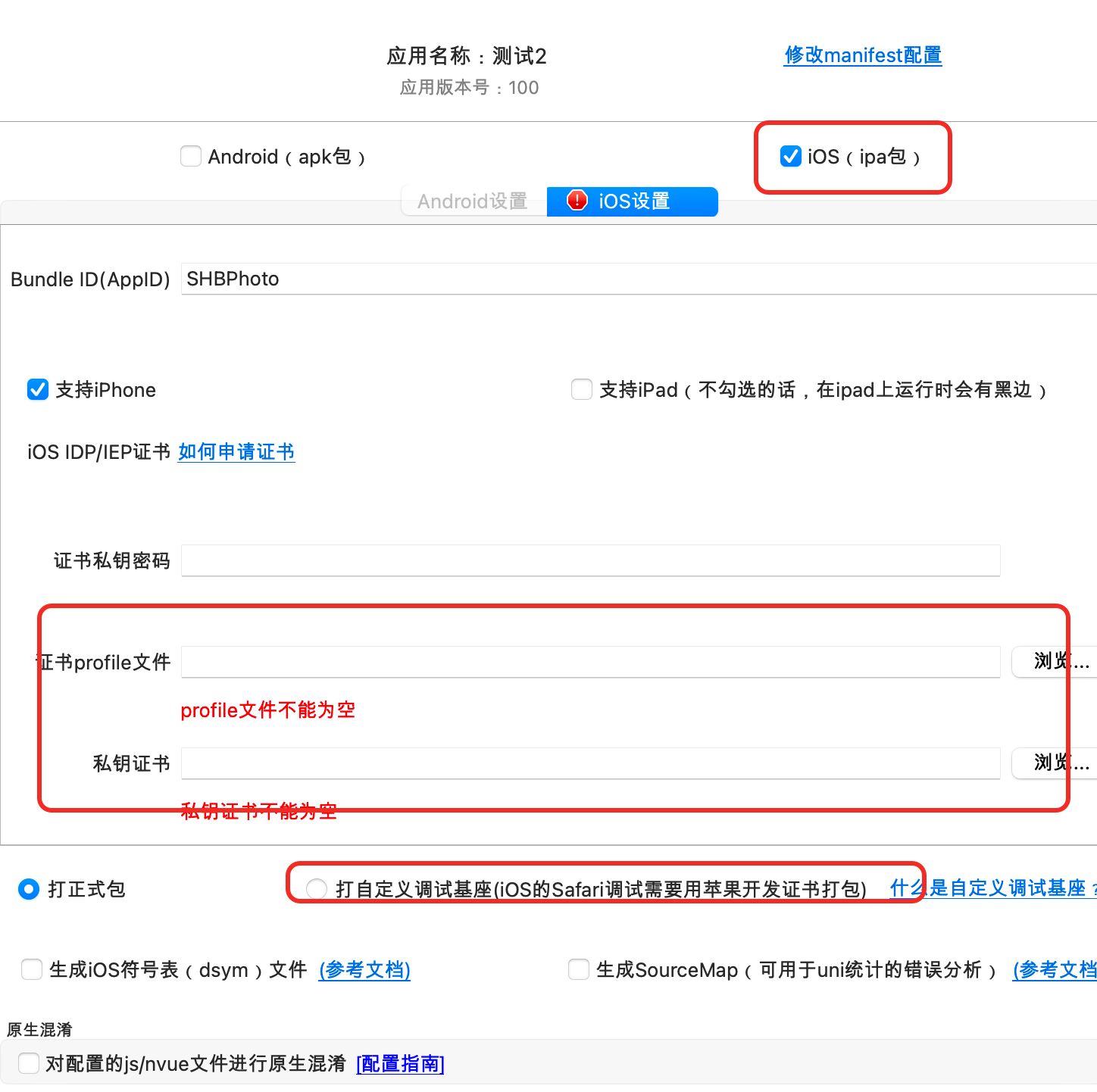Image resolution: width=1097 pixels, height=1092 pixels.
Task: Click the red error icon on iOS设置 tab
Action: click(577, 201)
